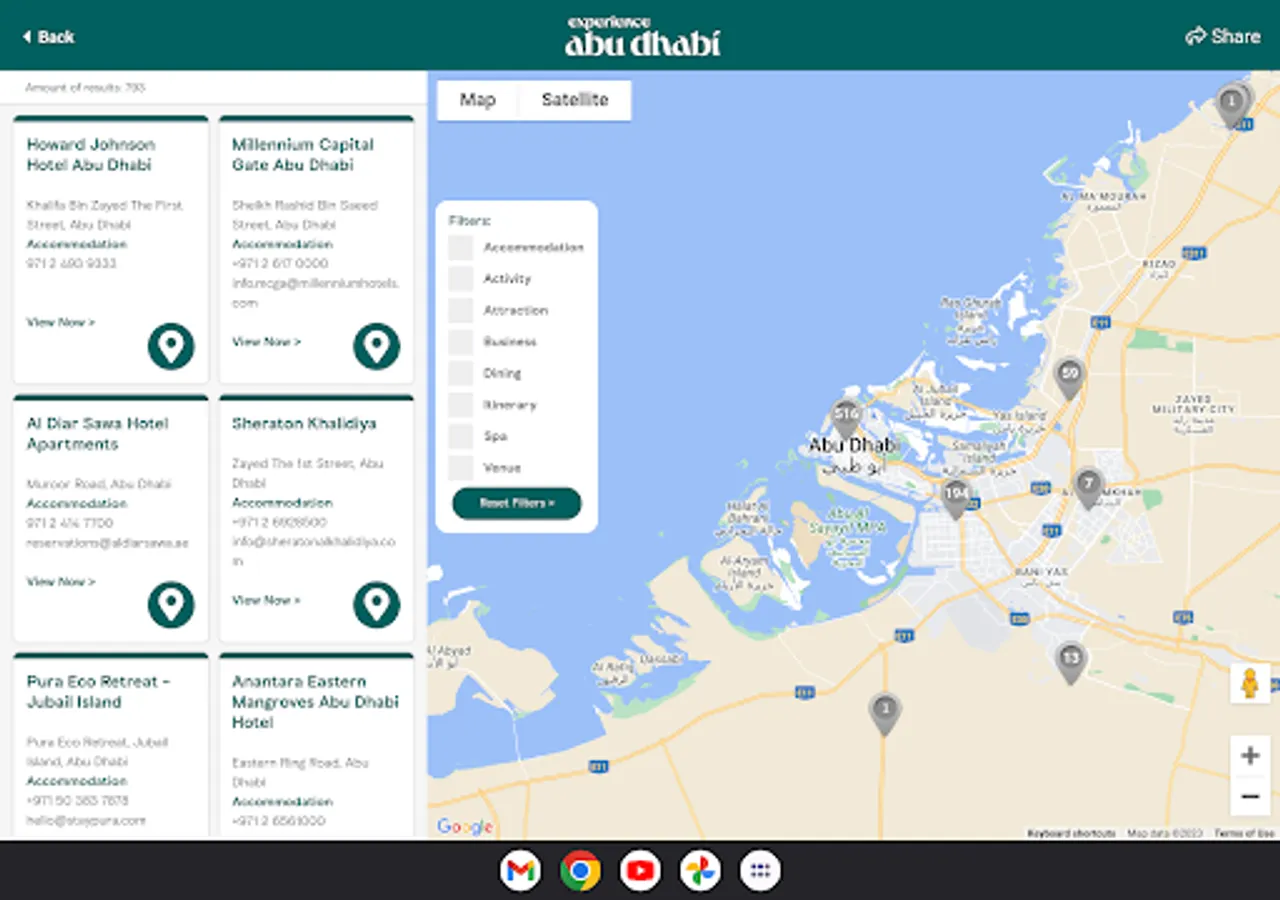This screenshot has width=1280, height=900.
Task: Click the reservations@aldiarsawa.ae email text
Action: pyautogui.click(x=108, y=543)
